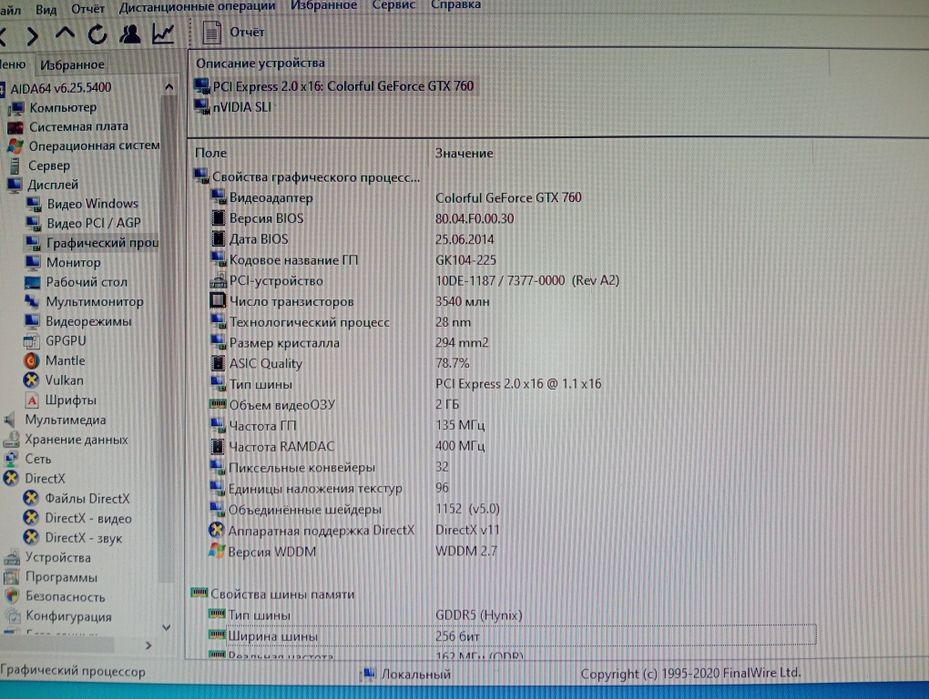Viewport: 929px width, 699px height.
Task: Click the Версия WDDM Windows icon
Action: point(217,551)
